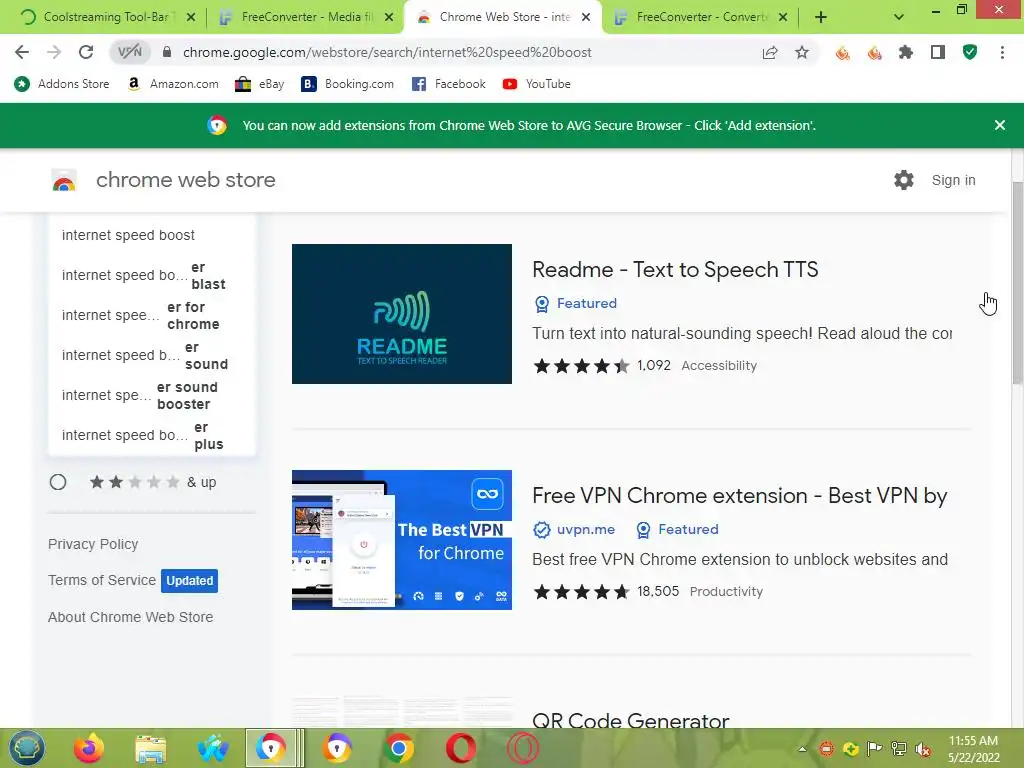Screen dimensions: 1024x768
Task: Open Free VPN Chrome extension title
Action: (740, 496)
